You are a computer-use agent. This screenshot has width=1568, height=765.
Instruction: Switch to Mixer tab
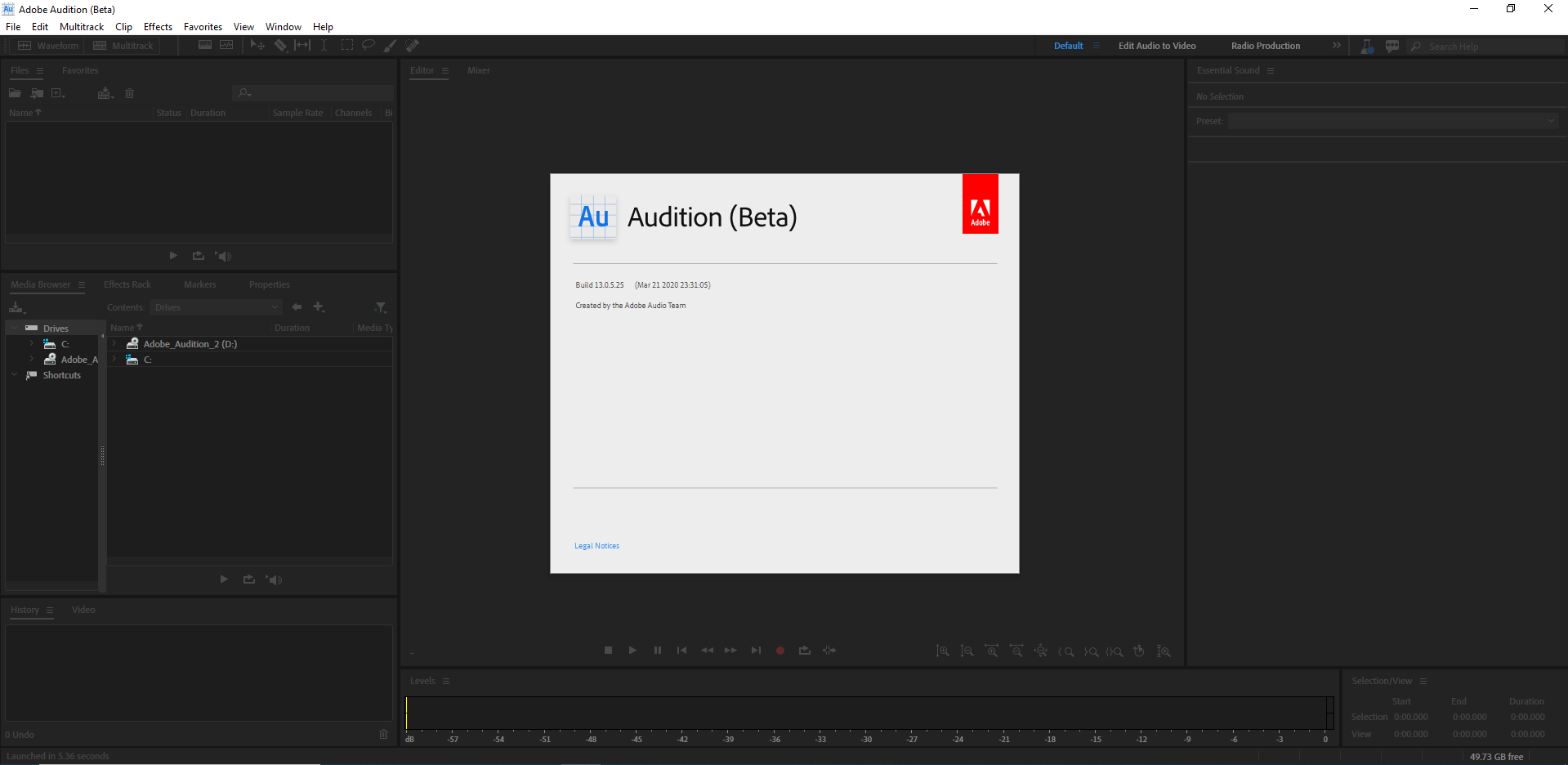479,70
